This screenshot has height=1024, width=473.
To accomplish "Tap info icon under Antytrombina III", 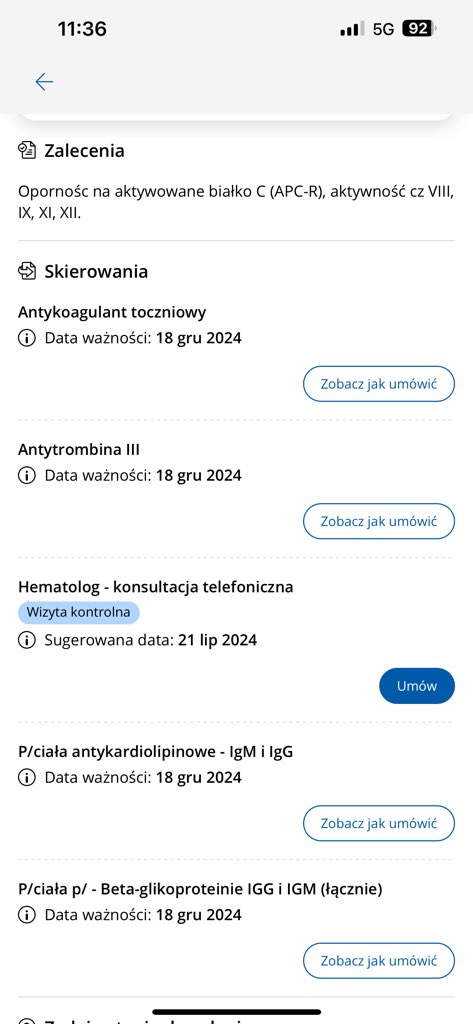I will tap(26, 475).
